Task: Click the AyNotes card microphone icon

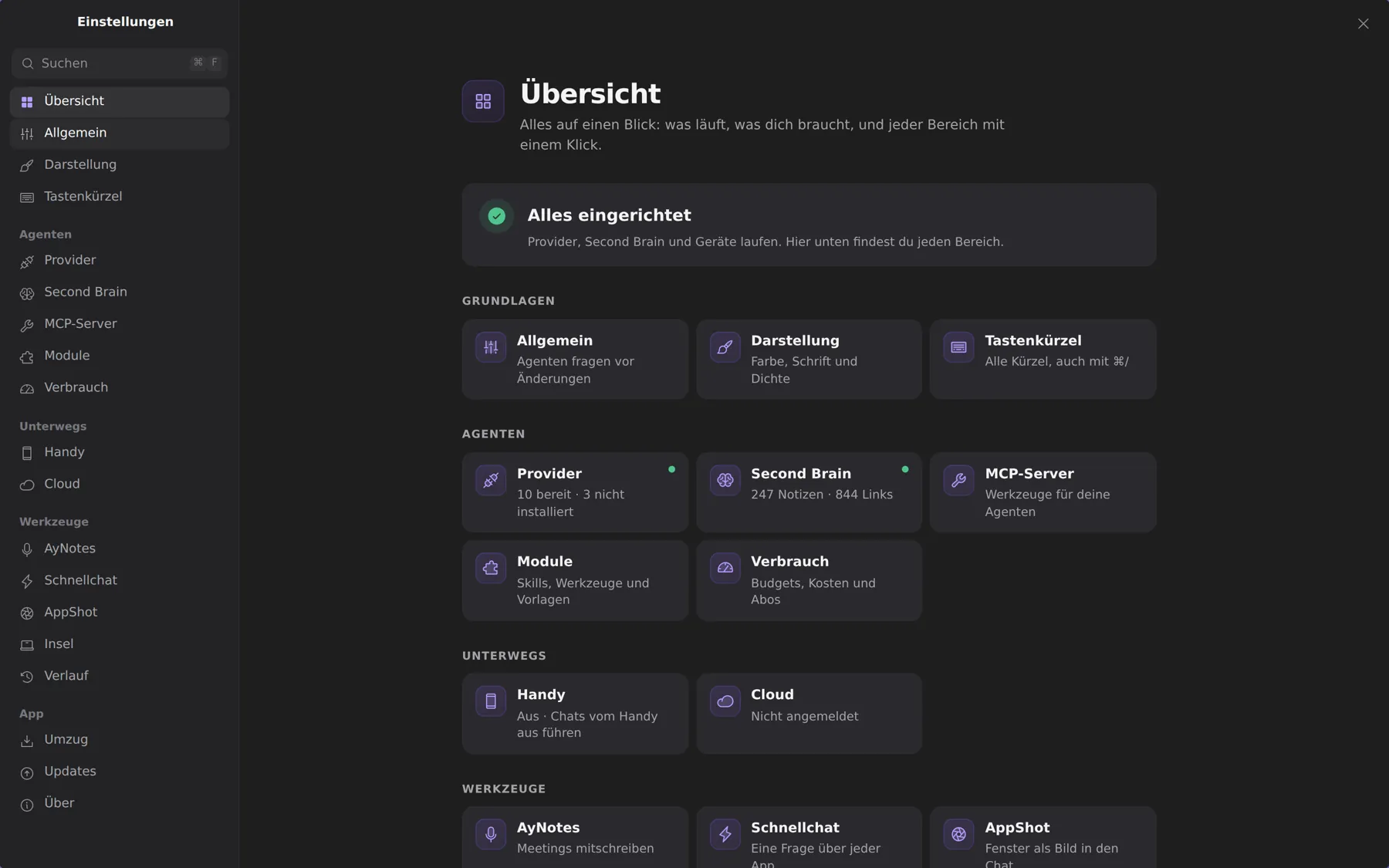Action: (x=491, y=834)
